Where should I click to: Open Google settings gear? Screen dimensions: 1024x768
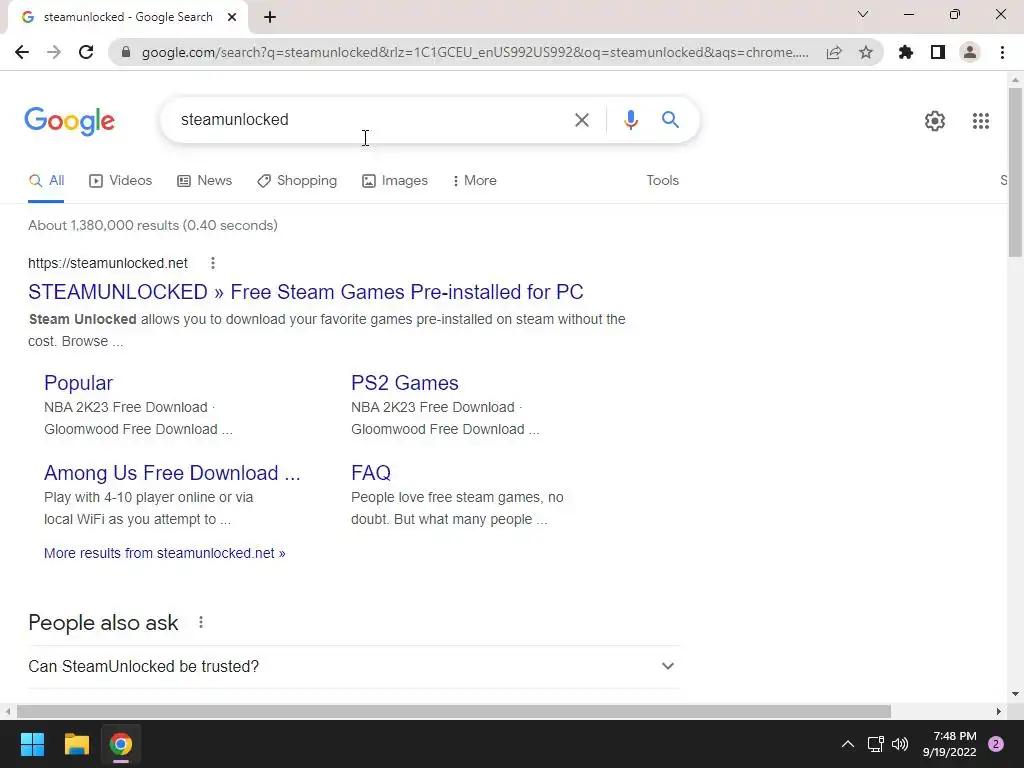click(x=935, y=121)
